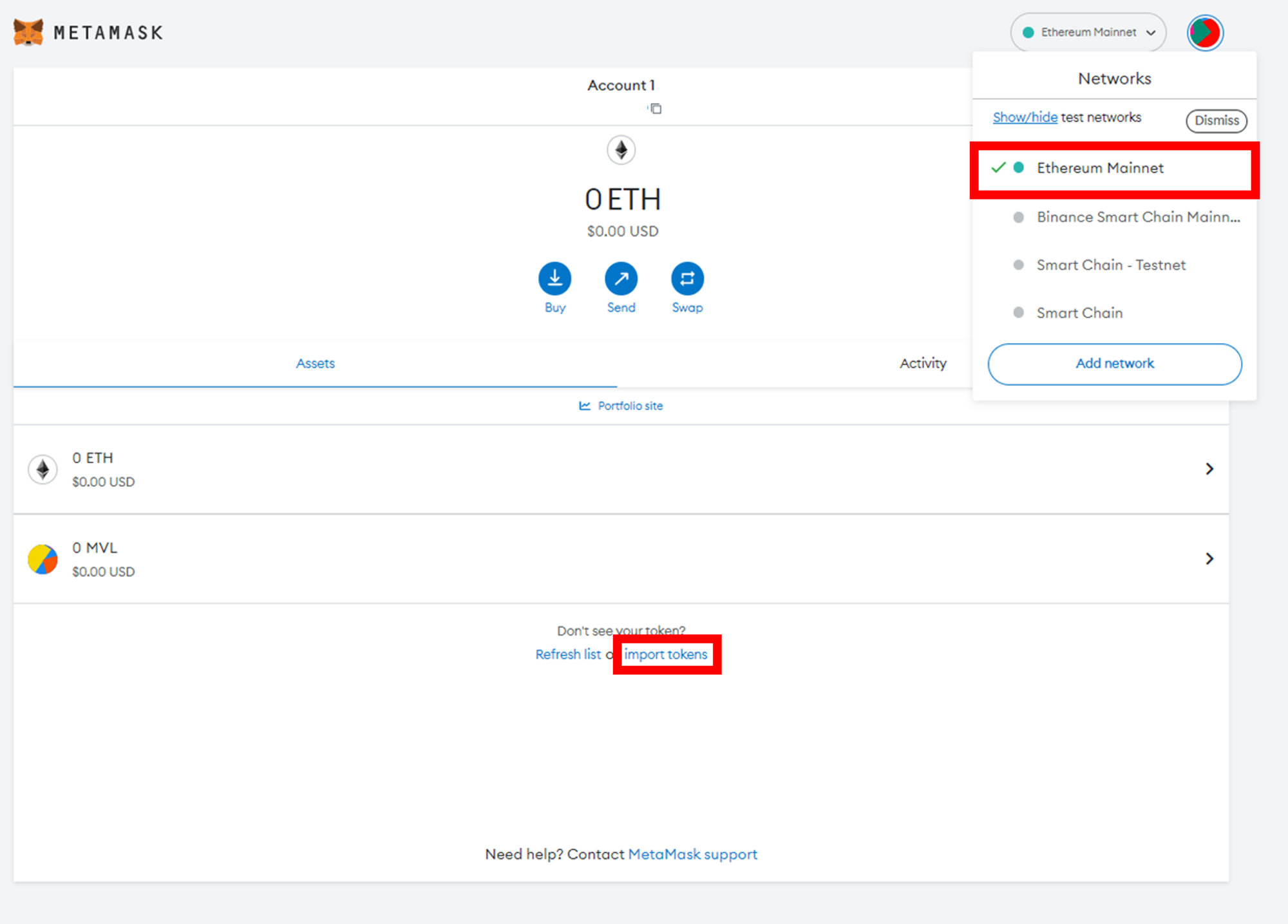Click the grey dot beside Smart Chain
The height and width of the screenshot is (924, 1288).
tap(1018, 312)
